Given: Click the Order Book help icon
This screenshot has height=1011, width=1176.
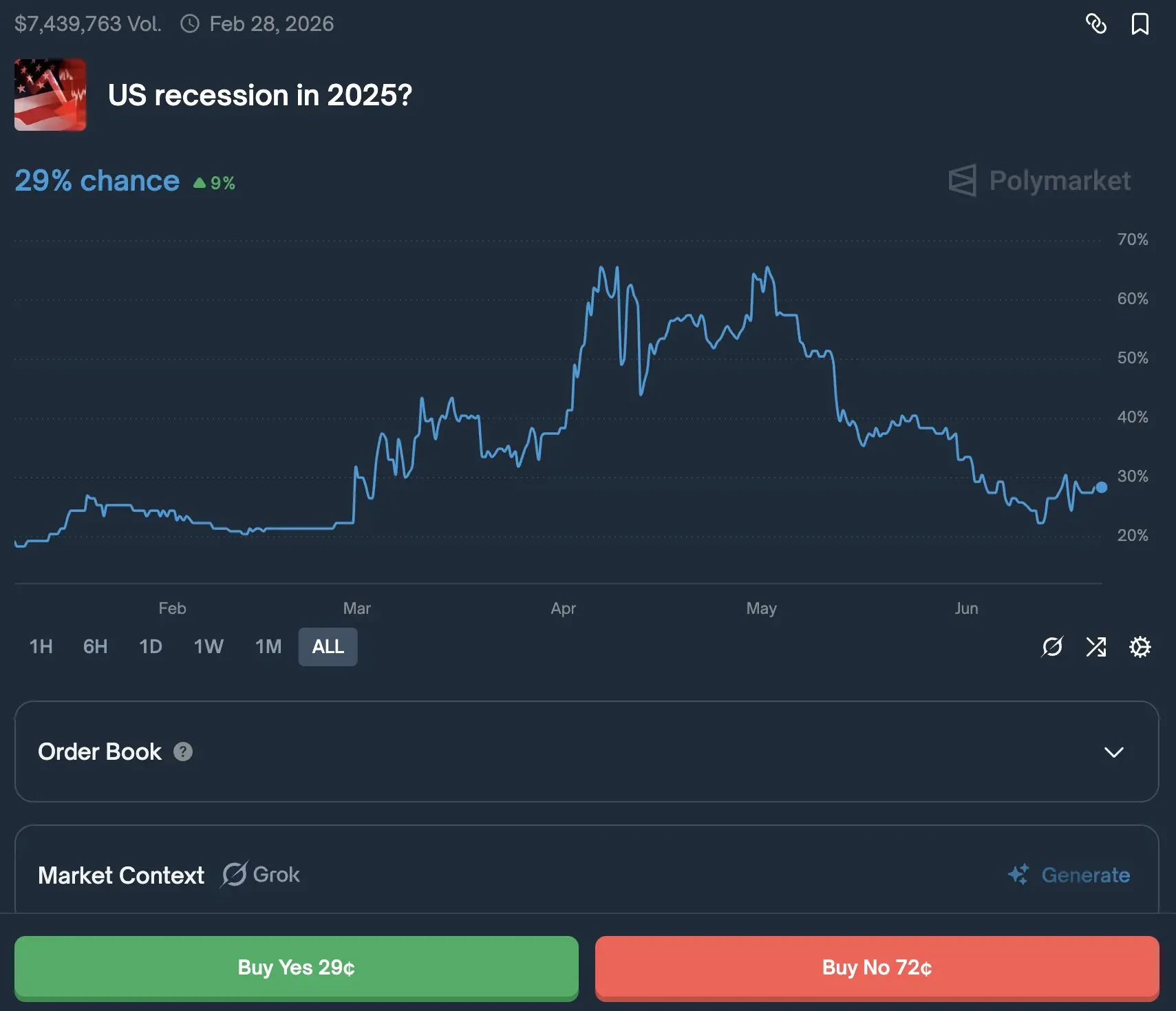Looking at the screenshot, I should coord(183,752).
